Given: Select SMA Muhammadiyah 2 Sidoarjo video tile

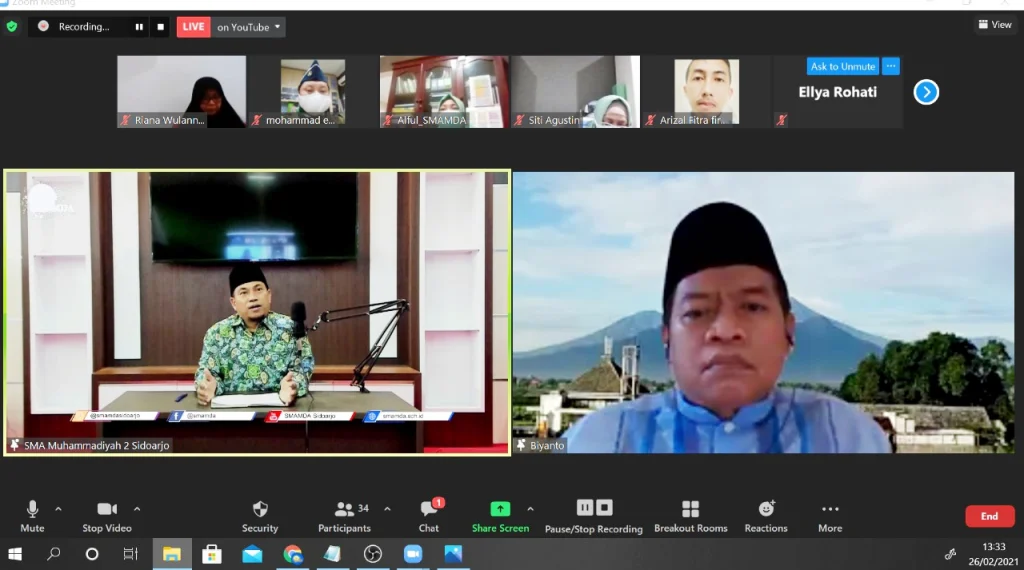Looking at the screenshot, I should click(x=257, y=313).
